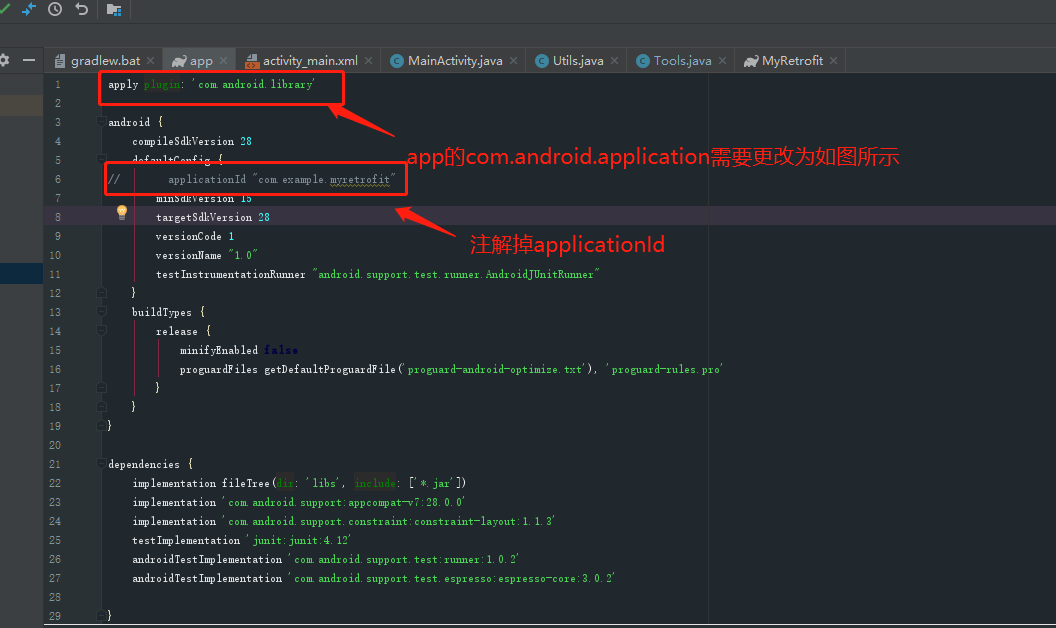
Task: Click the class icon on Tools.java tab
Action: pos(642,61)
